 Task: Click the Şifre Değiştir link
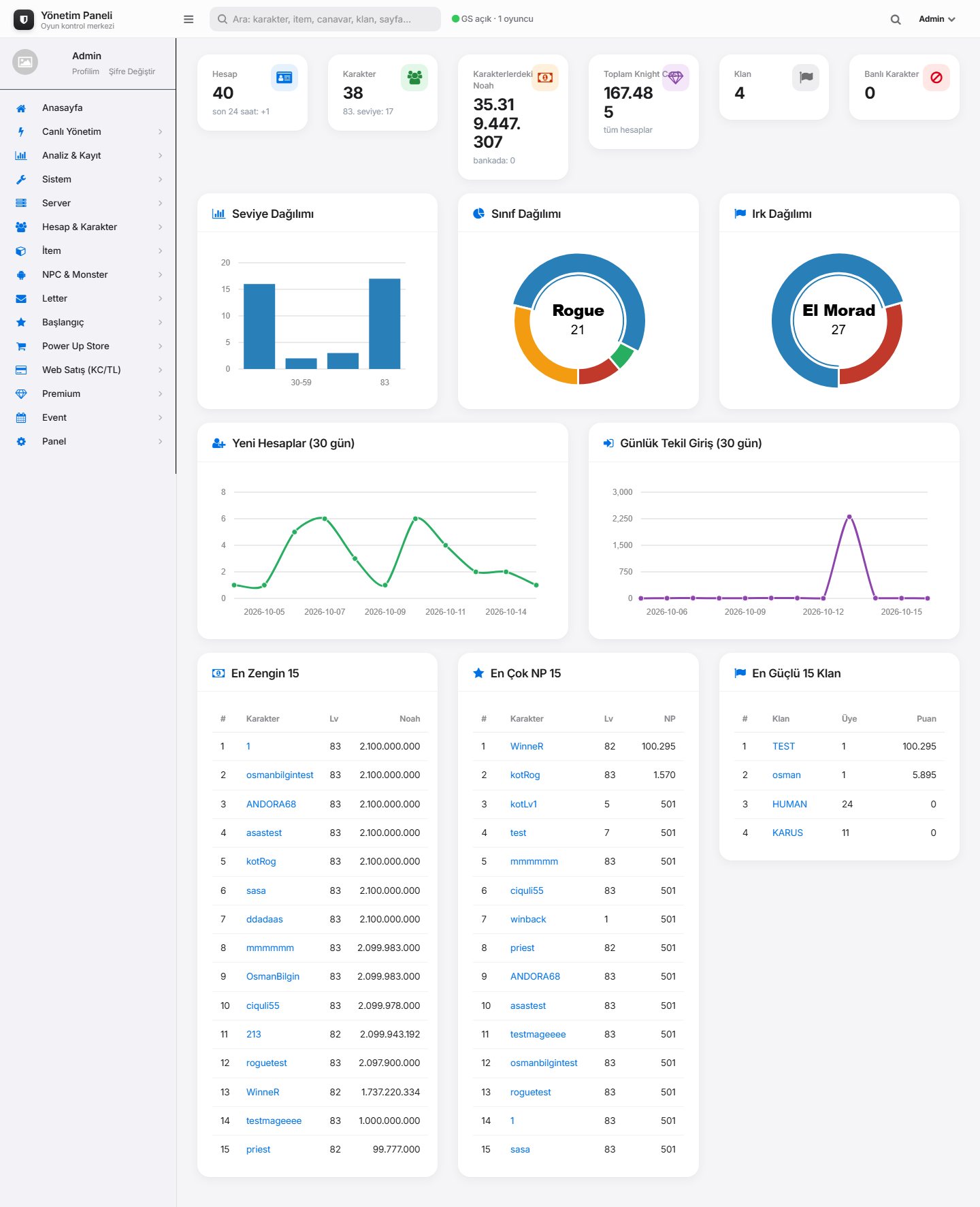pyautogui.click(x=132, y=71)
